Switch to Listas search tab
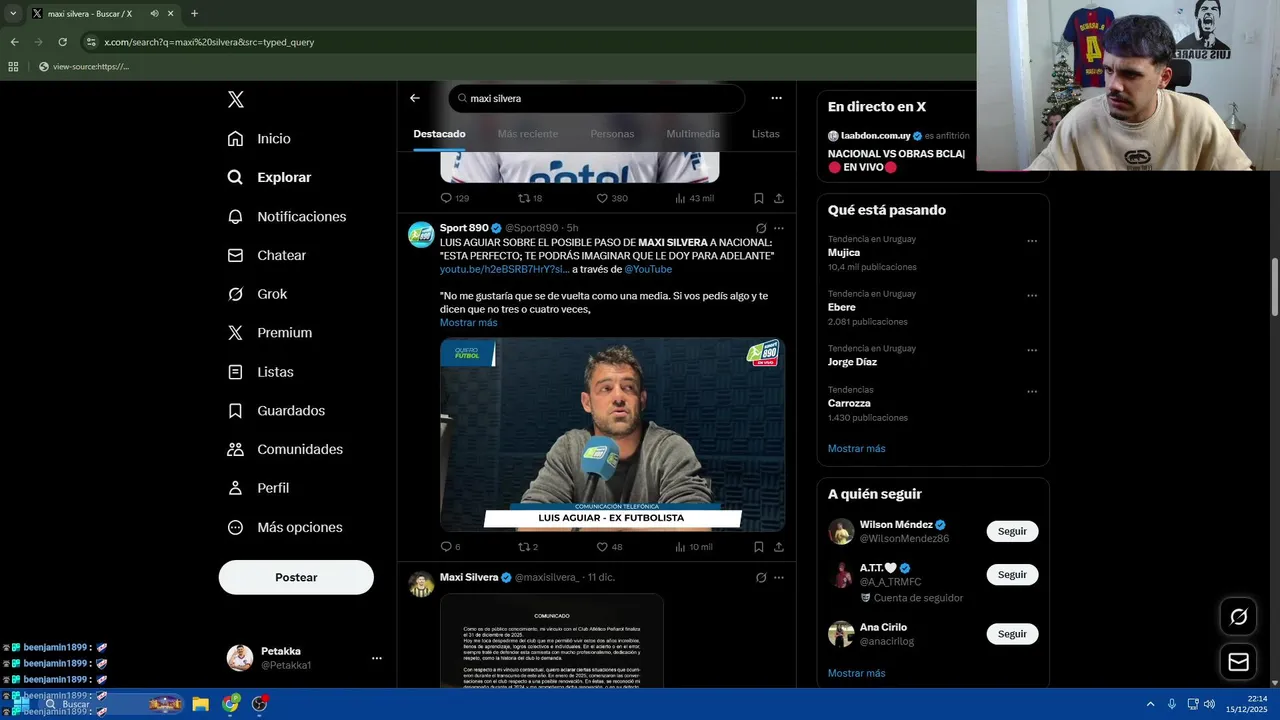 [x=765, y=134]
